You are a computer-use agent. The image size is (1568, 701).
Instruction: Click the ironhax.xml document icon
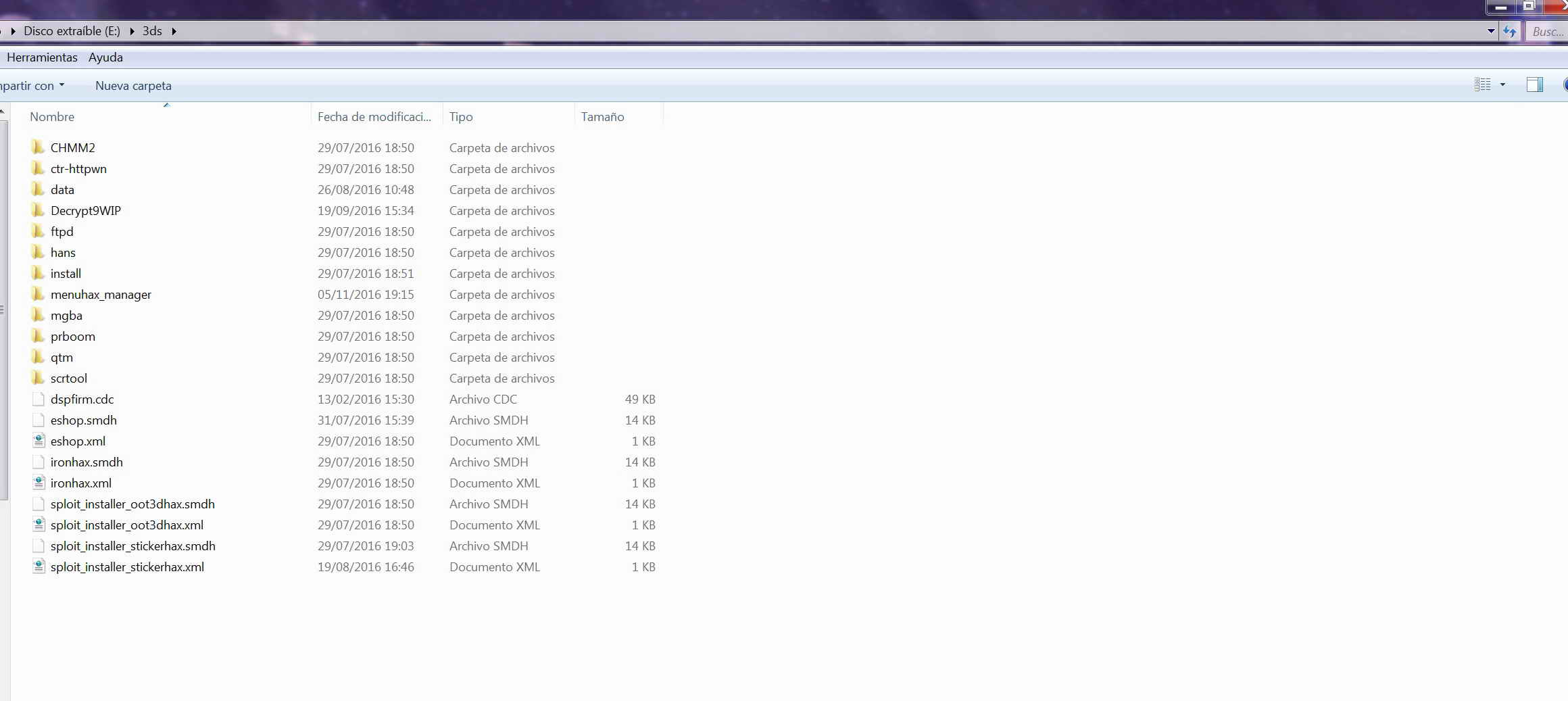point(39,483)
